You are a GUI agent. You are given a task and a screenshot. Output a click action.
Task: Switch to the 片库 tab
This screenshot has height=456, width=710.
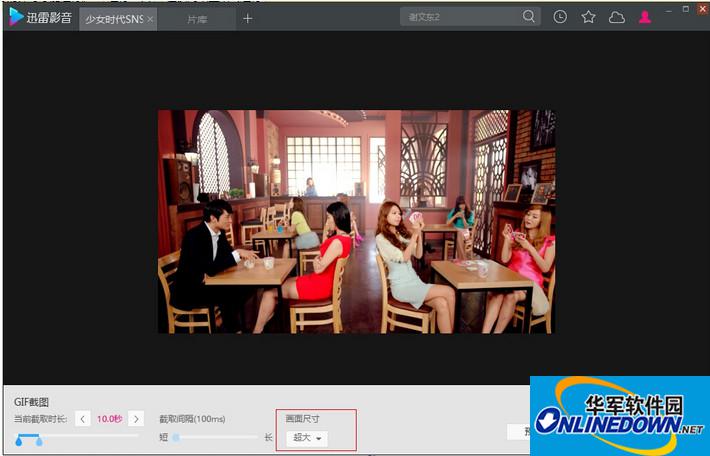click(x=198, y=19)
